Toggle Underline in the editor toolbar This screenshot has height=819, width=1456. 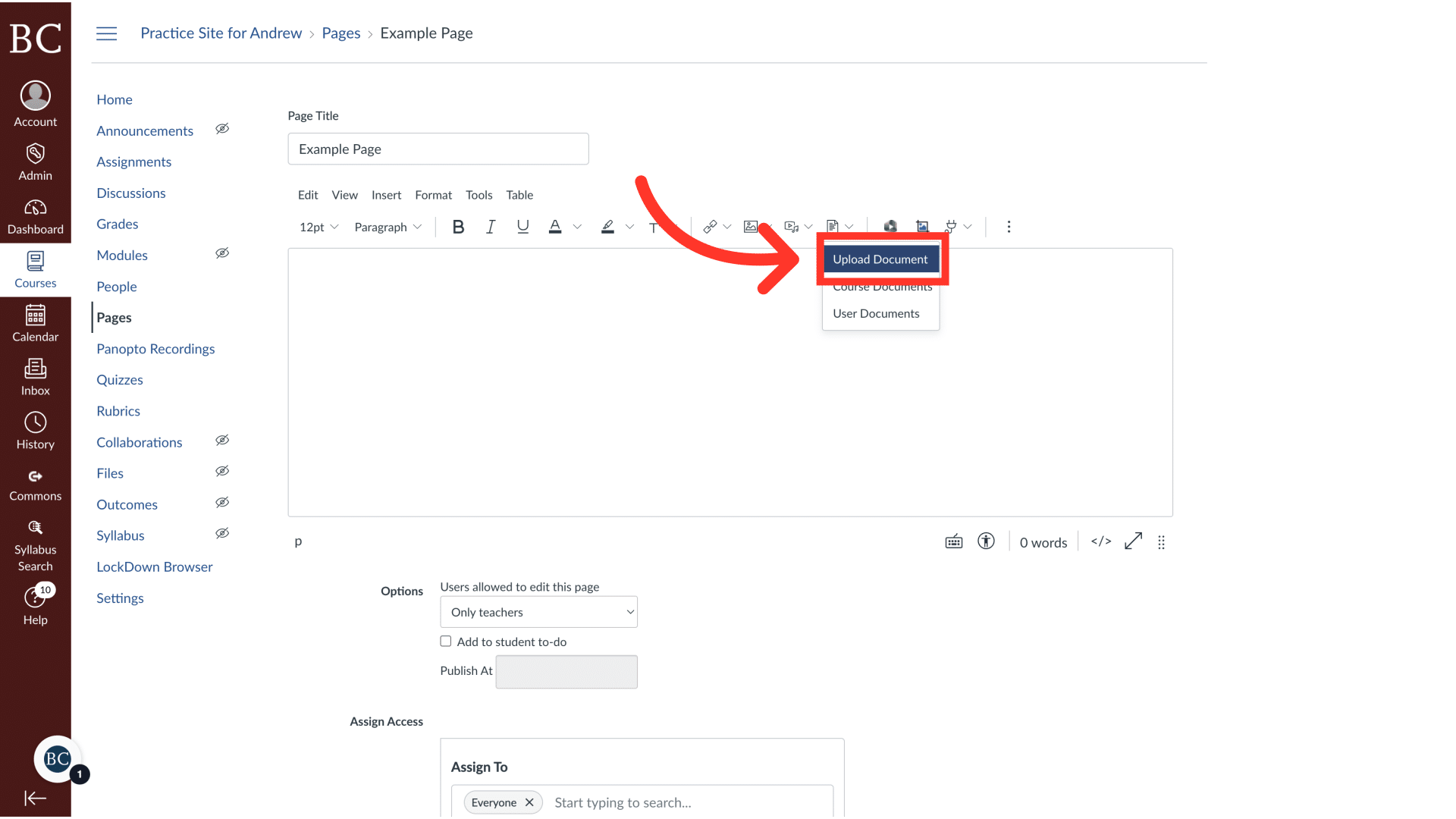tap(522, 227)
